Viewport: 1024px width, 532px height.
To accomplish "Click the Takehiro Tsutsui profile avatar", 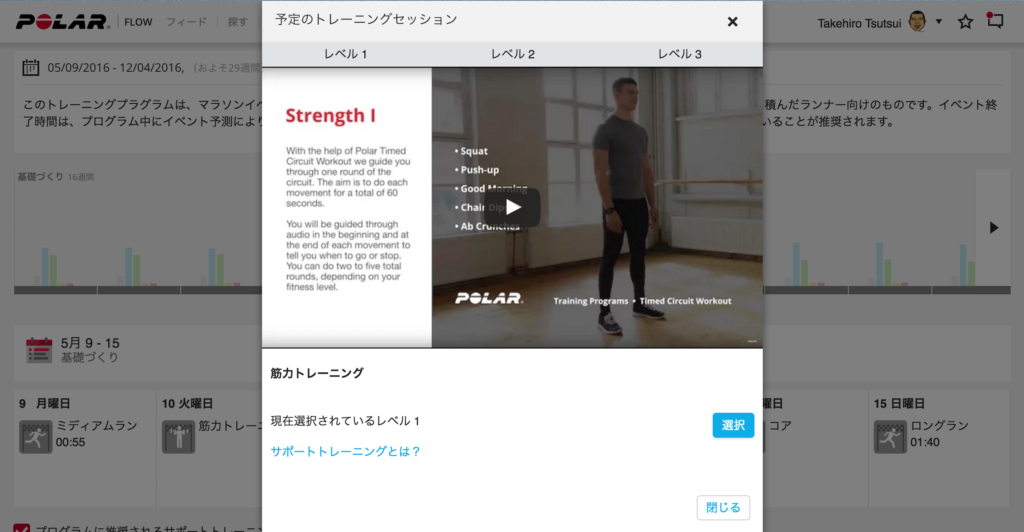I will pyautogui.click(x=917, y=22).
